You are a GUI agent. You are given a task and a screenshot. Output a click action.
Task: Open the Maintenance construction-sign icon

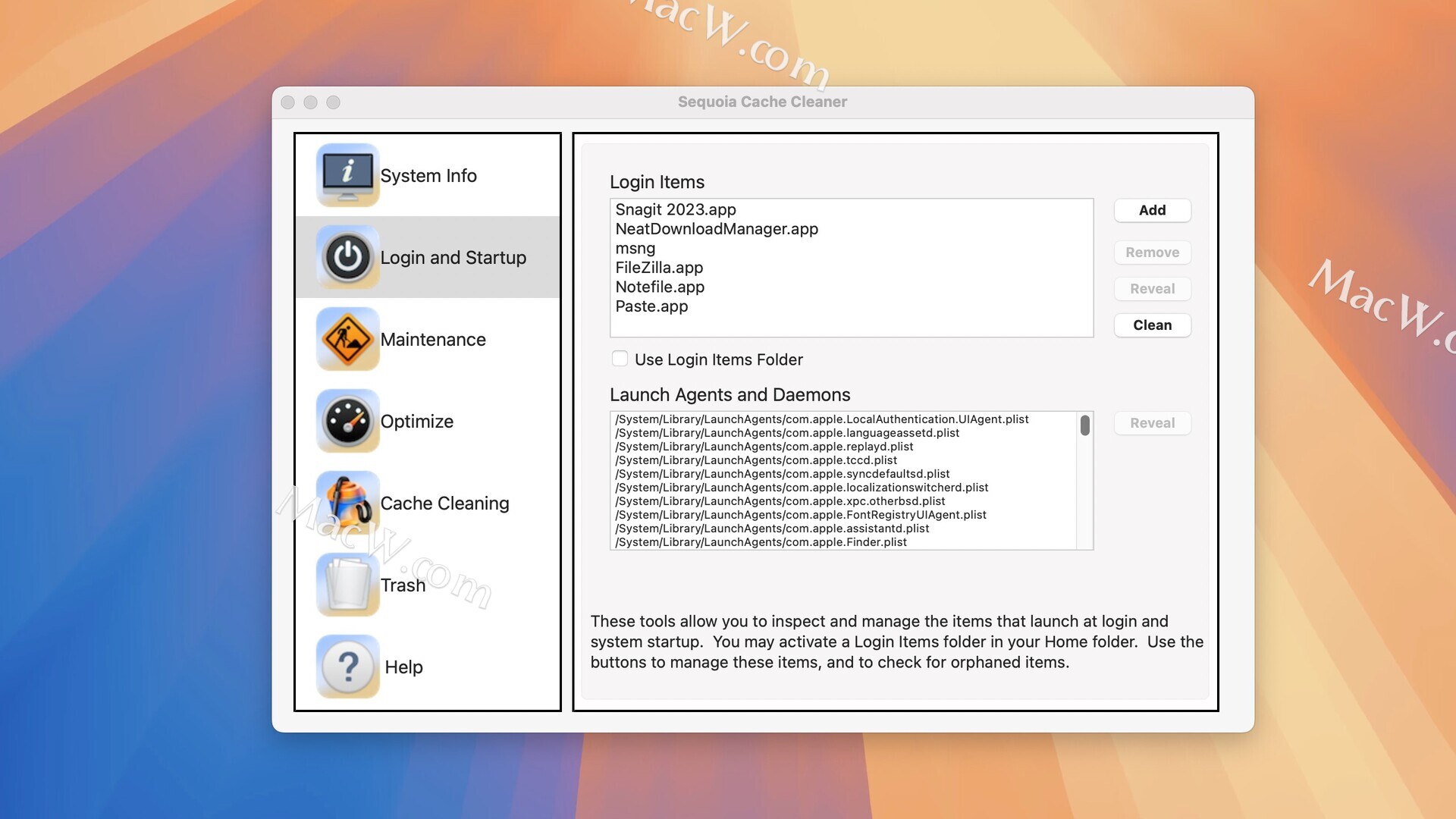347,339
